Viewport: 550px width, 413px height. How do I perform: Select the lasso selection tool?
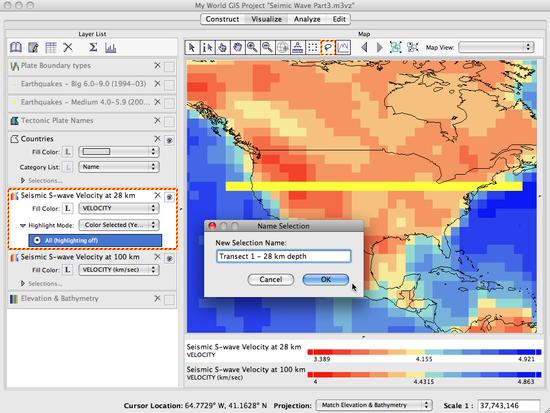pyautogui.click(x=328, y=47)
